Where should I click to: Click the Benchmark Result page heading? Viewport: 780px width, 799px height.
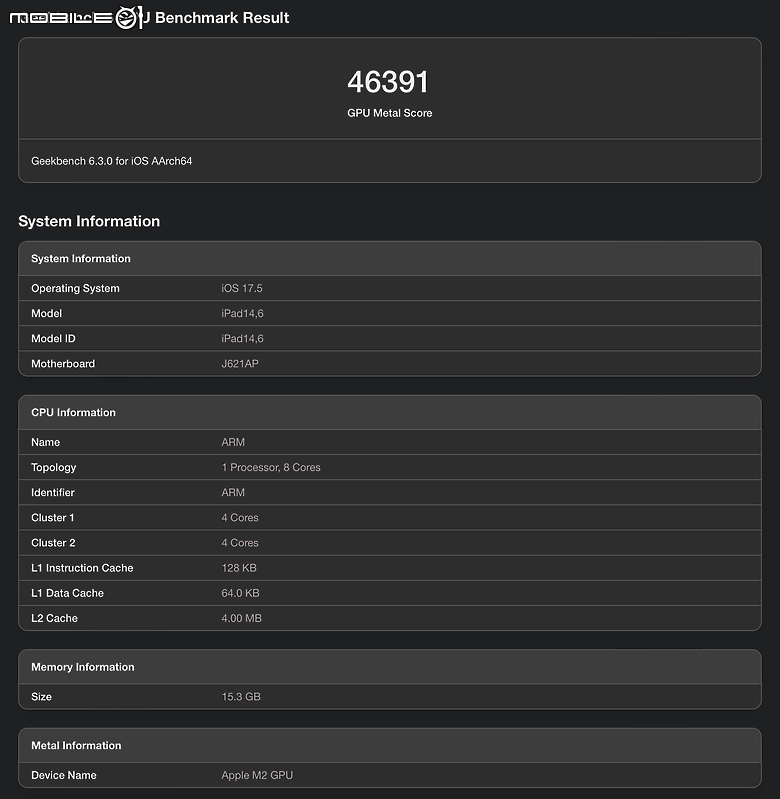pyautogui.click(x=222, y=18)
